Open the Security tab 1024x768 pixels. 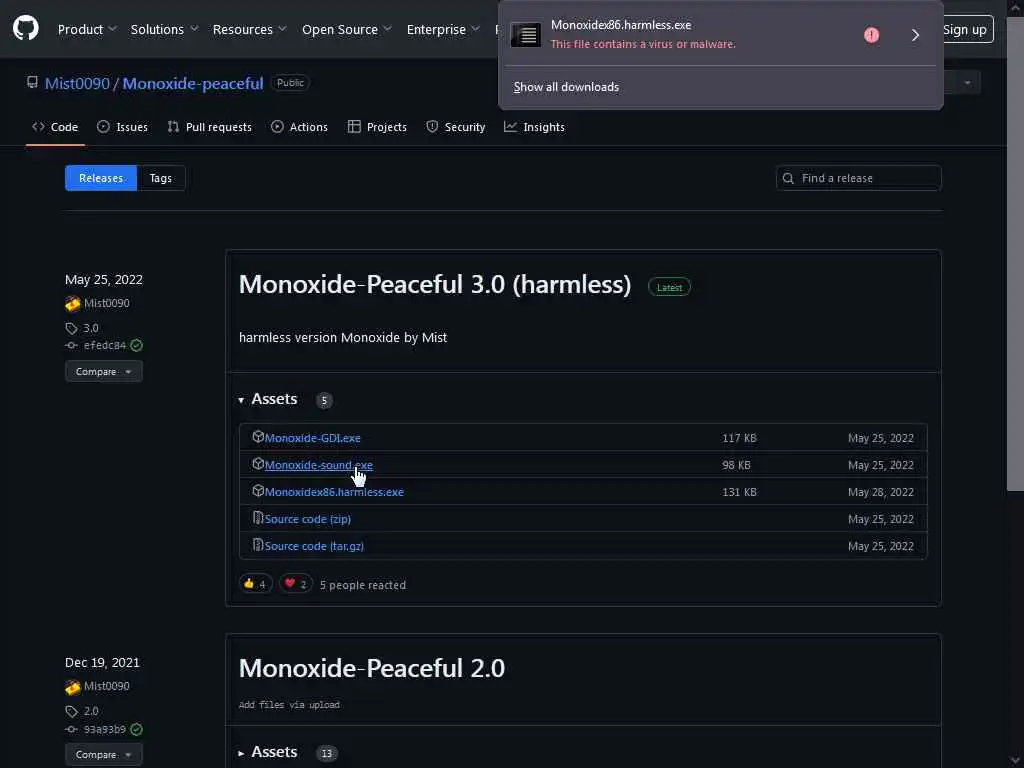point(455,127)
